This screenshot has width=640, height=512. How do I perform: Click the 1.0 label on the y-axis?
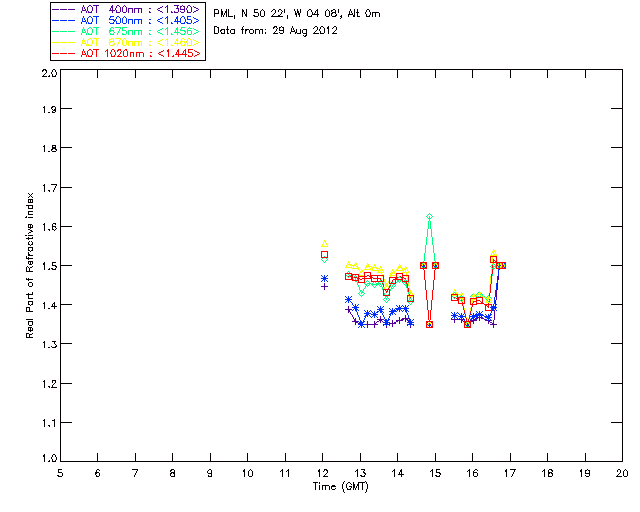point(49,458)
